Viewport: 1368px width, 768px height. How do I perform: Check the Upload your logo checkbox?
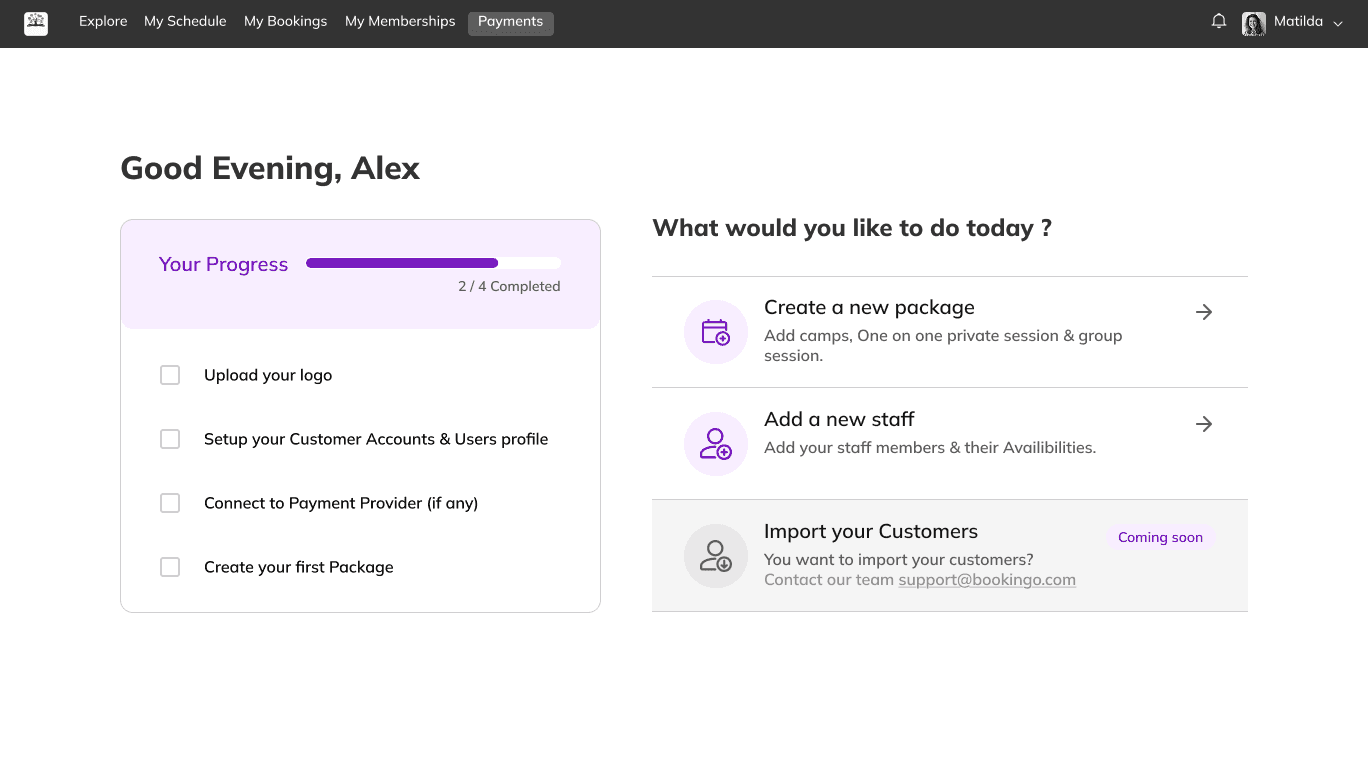[x=170, y=375]
